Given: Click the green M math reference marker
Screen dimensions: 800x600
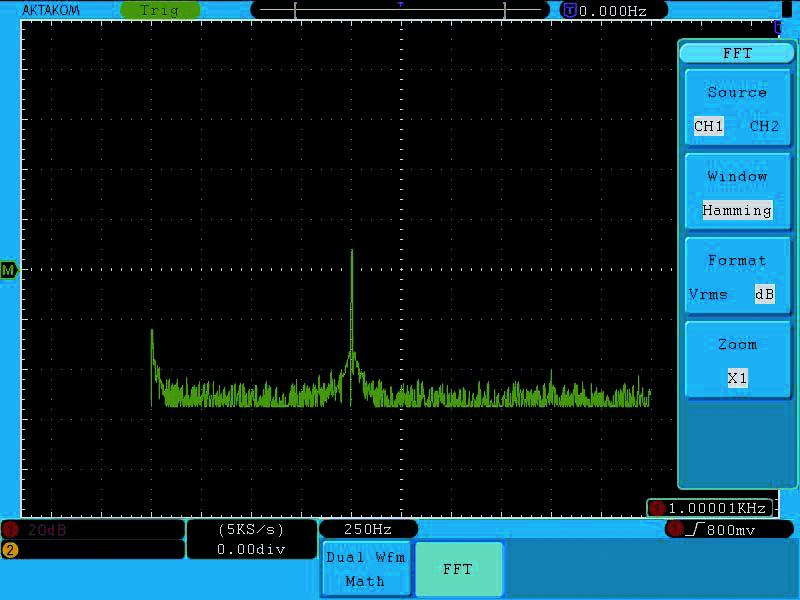Looking at the screenshot, I should click(x=9, y=270).
